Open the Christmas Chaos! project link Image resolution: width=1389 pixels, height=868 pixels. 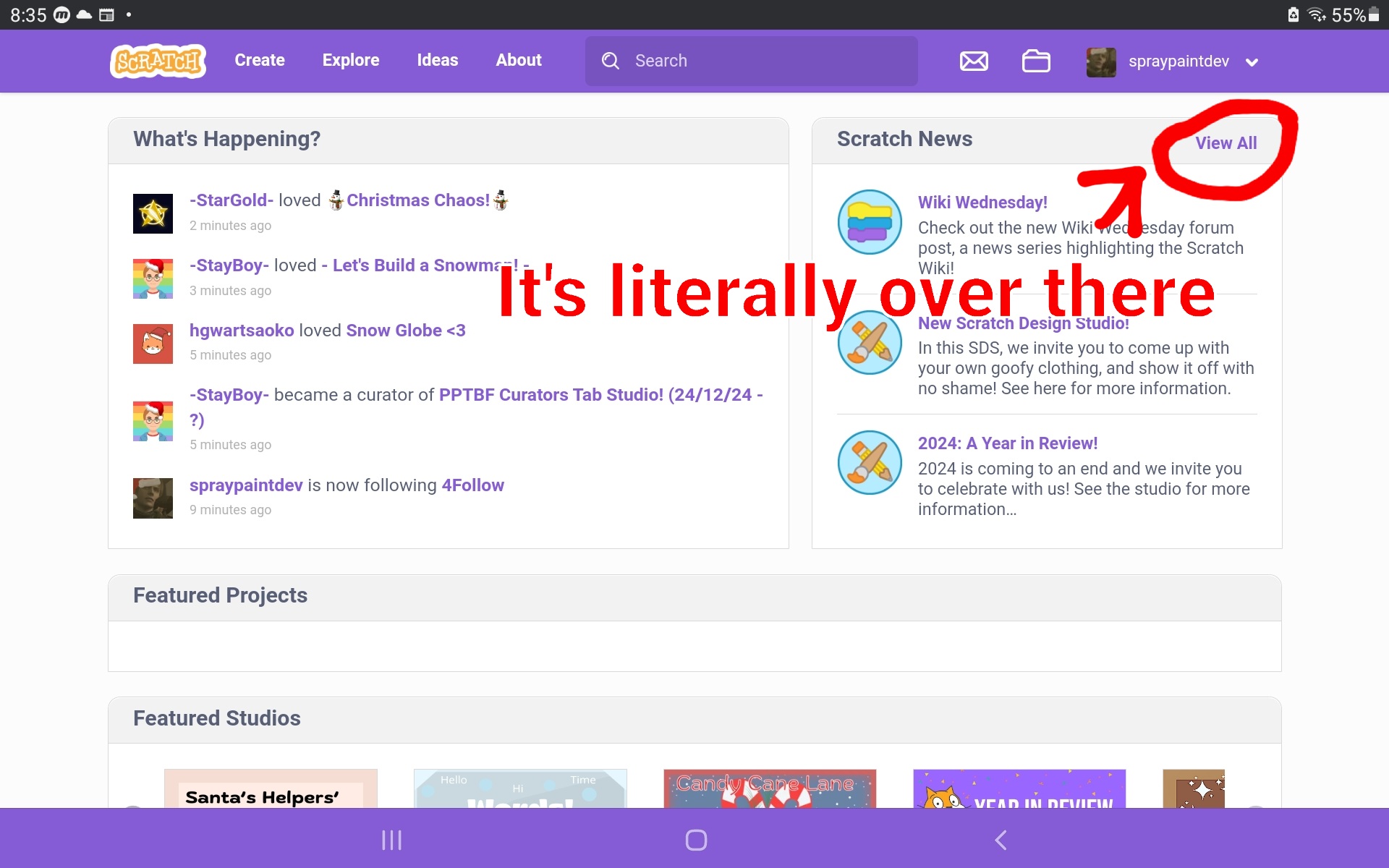(418, 200)
